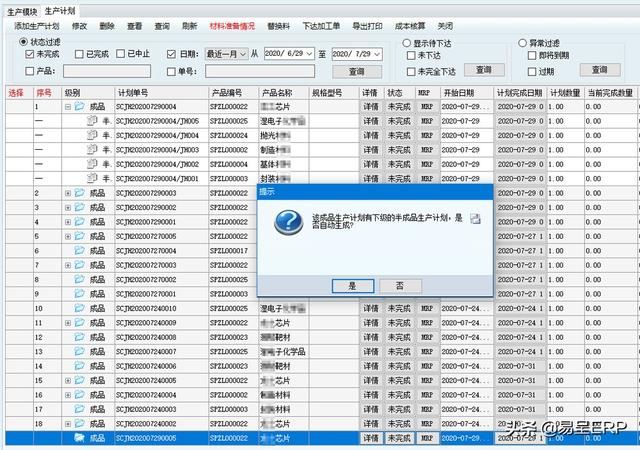
Task: Decline the dialog with the 否 button
Action: tap(400, 285)
